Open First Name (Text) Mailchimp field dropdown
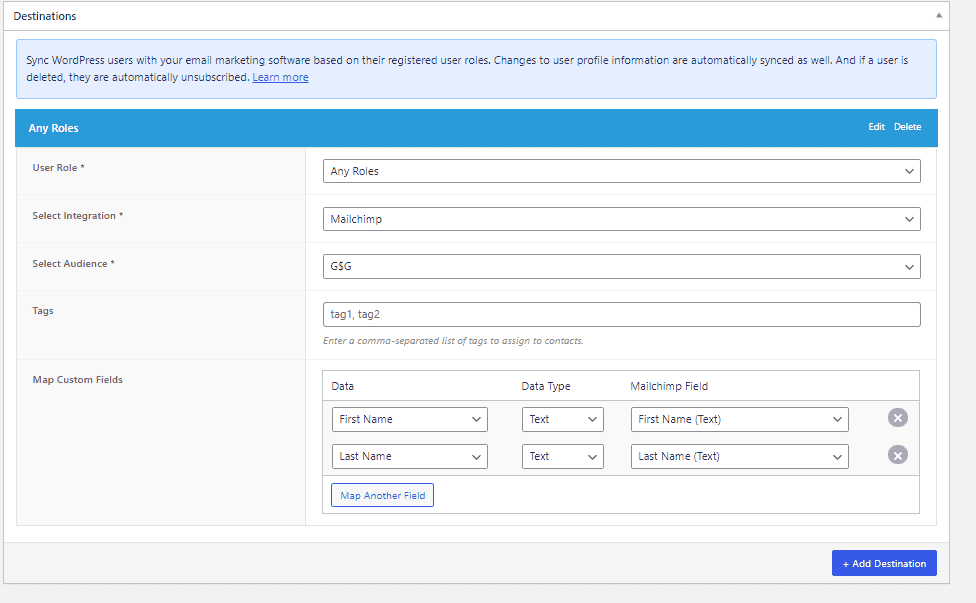976x603 pixels. point(739,419)
